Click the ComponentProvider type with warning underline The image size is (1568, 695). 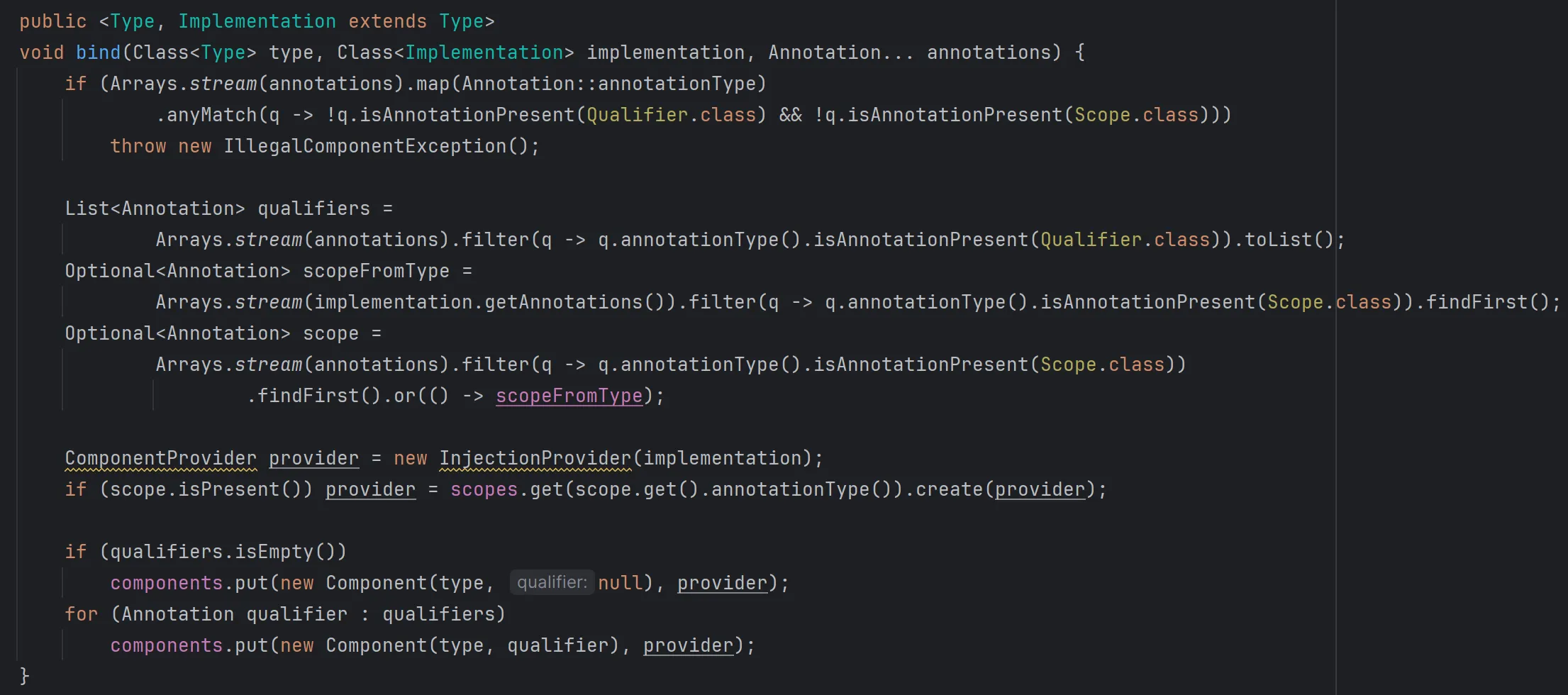pyautogui.click(x=161, y=458)
